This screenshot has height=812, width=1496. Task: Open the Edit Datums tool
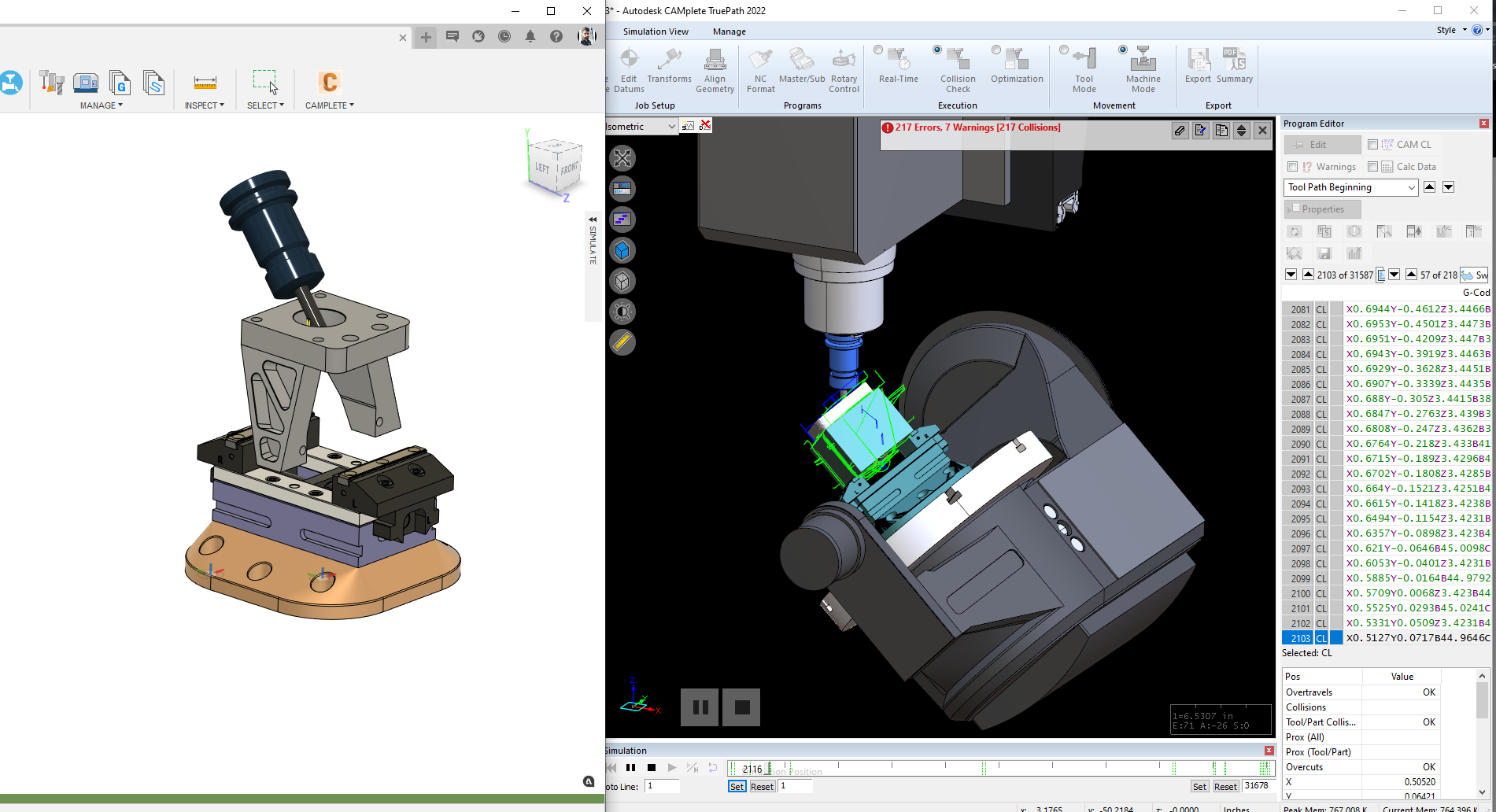628,60
